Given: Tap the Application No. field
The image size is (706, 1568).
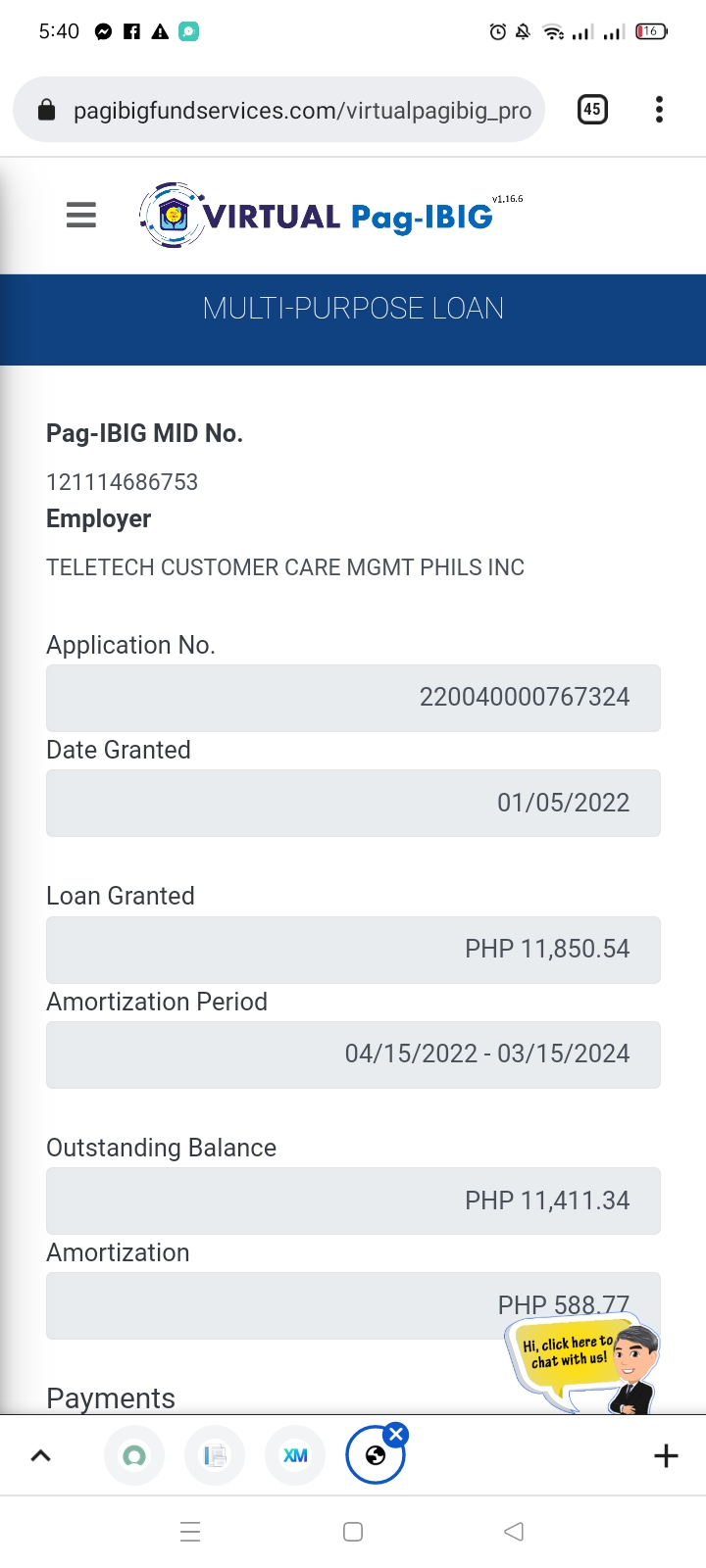Looking at the screenshot, I should (353, 698).
